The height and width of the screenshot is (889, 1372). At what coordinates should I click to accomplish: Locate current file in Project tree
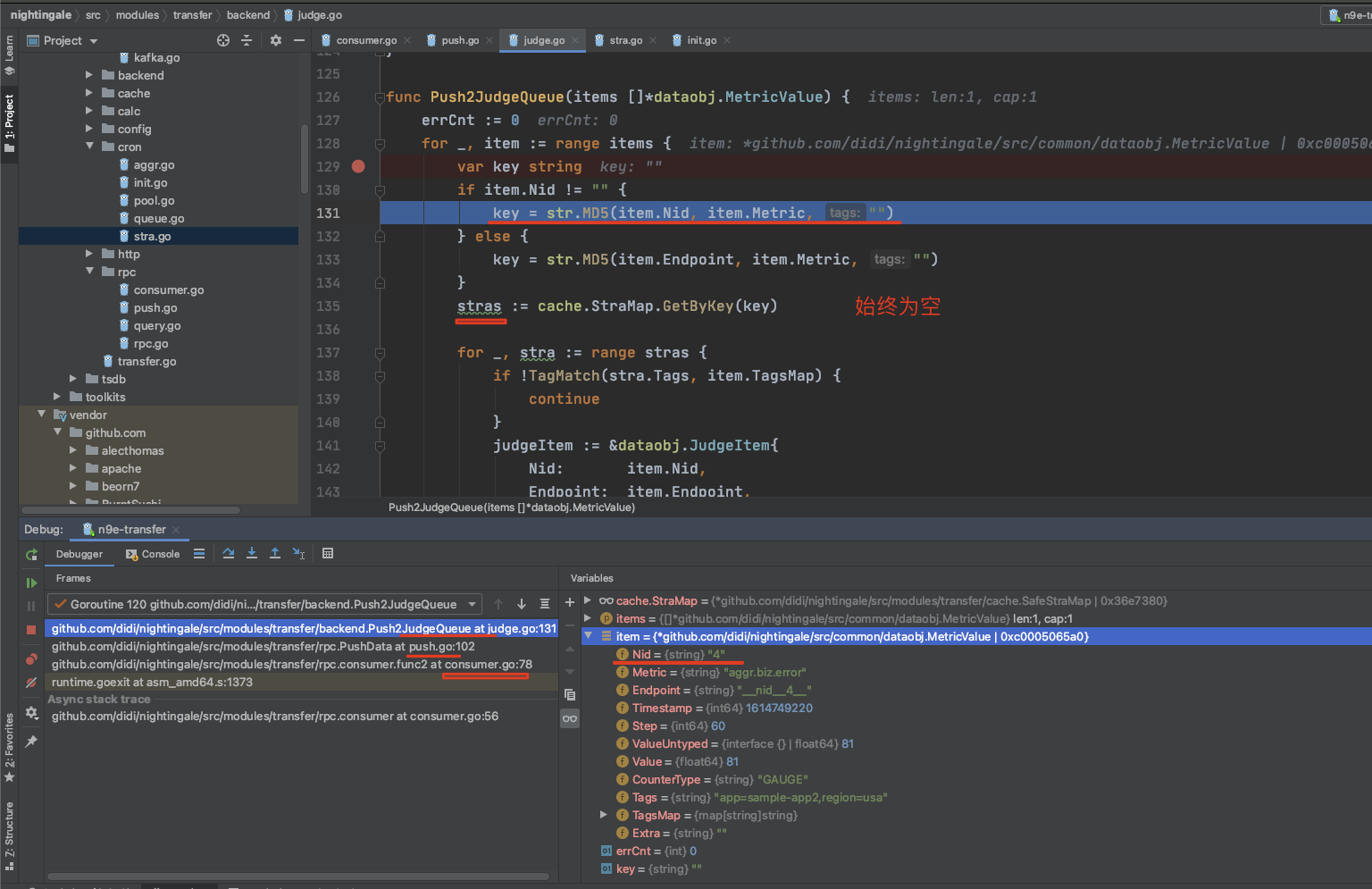(x=223, y=40)
